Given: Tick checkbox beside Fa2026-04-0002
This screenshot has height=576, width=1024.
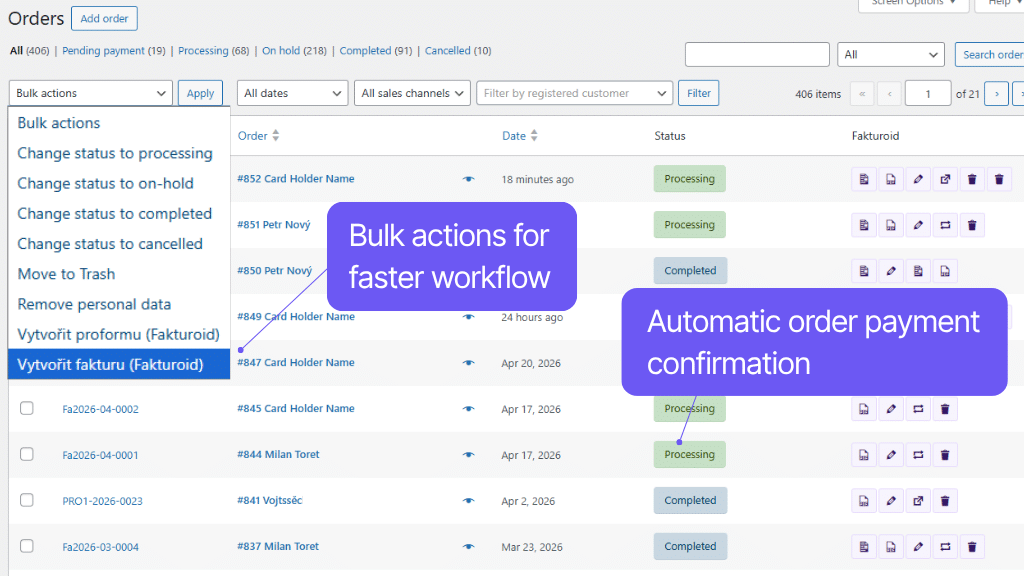Looking at the screenshot, I should point(27,408).
